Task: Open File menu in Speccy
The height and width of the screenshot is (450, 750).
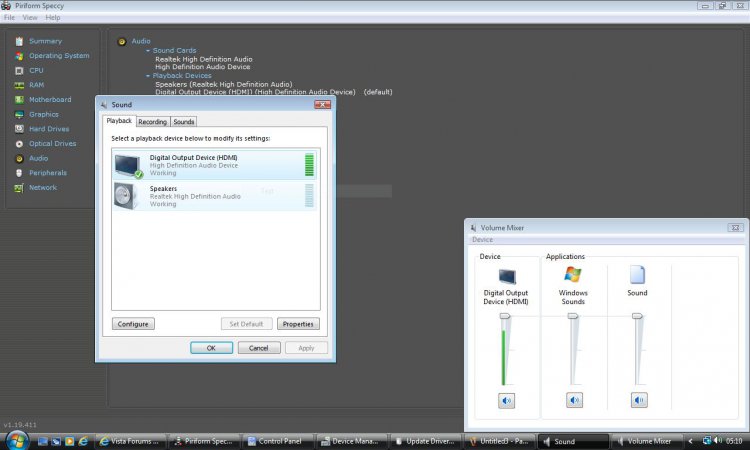Action: click(9, 18)
